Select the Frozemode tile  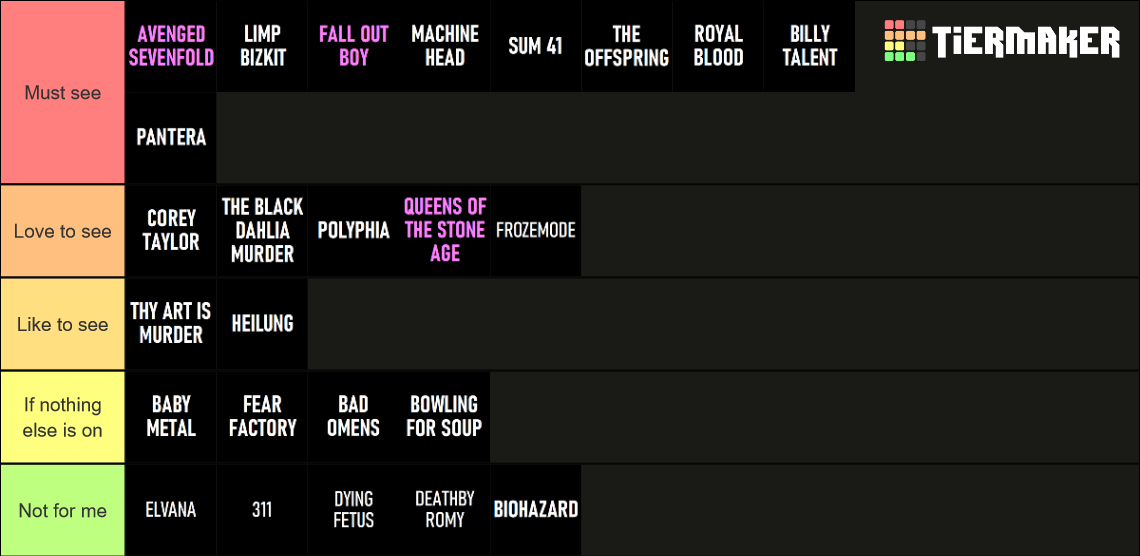(x=536, y=230)
